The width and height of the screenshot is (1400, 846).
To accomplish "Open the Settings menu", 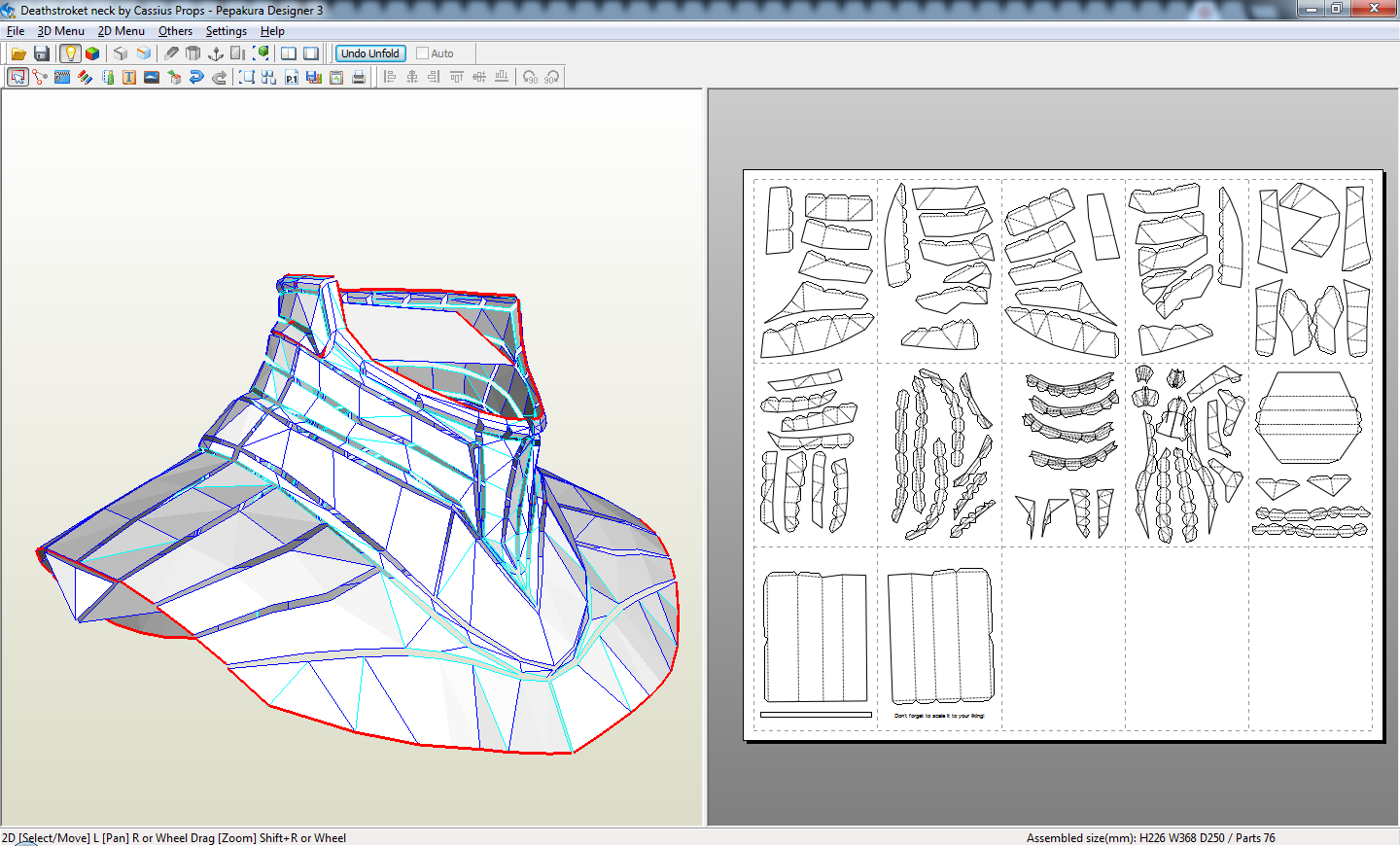I will [227, 31].
